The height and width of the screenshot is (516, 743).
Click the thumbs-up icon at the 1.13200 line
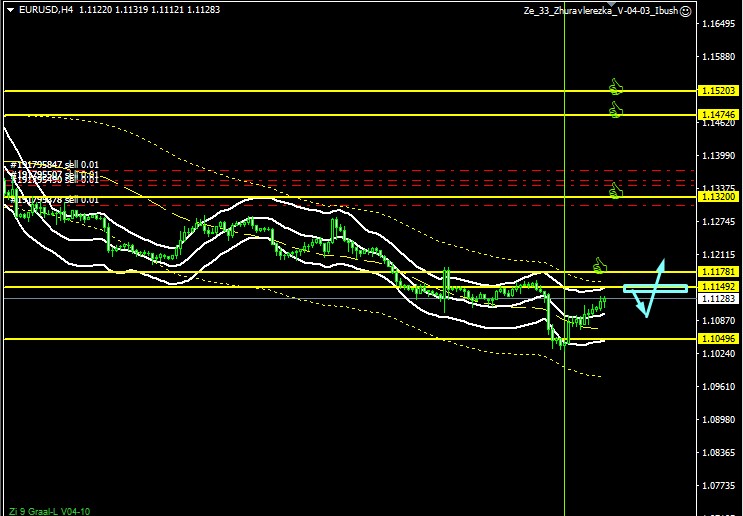click(x=616, y=191)
